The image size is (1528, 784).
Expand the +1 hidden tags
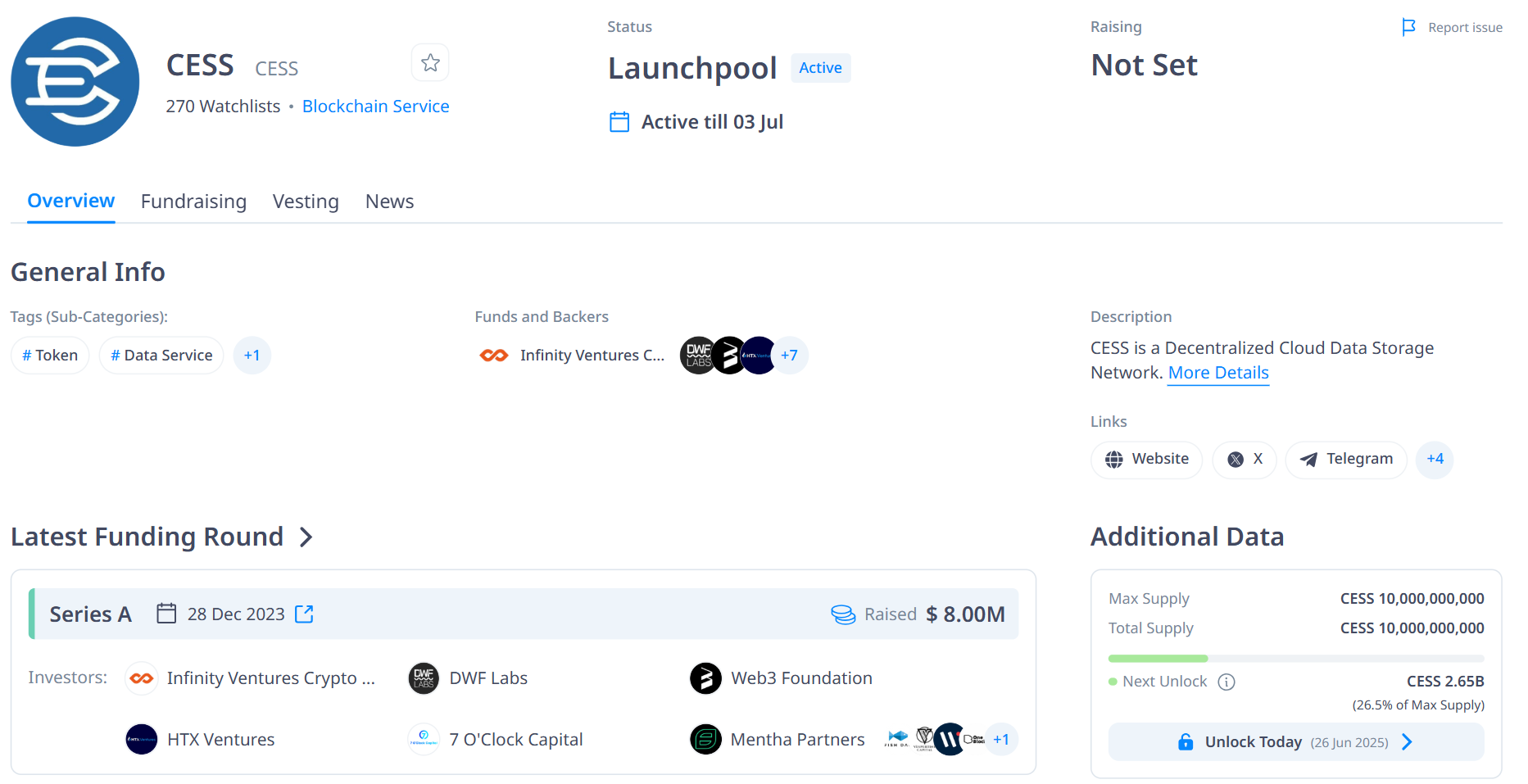click(x=252, y=356)
